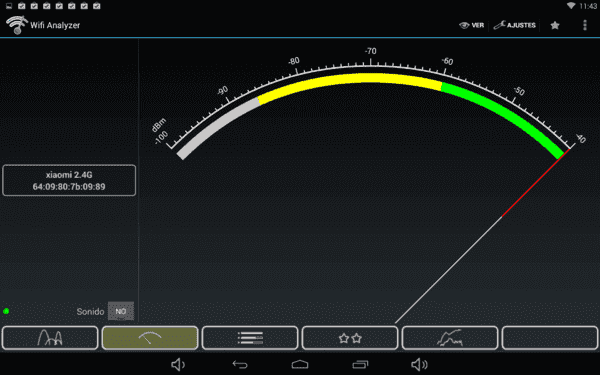Click the -70 label on gauge
The height and width of the screenshot is (375, 600).
pos(370,51)
